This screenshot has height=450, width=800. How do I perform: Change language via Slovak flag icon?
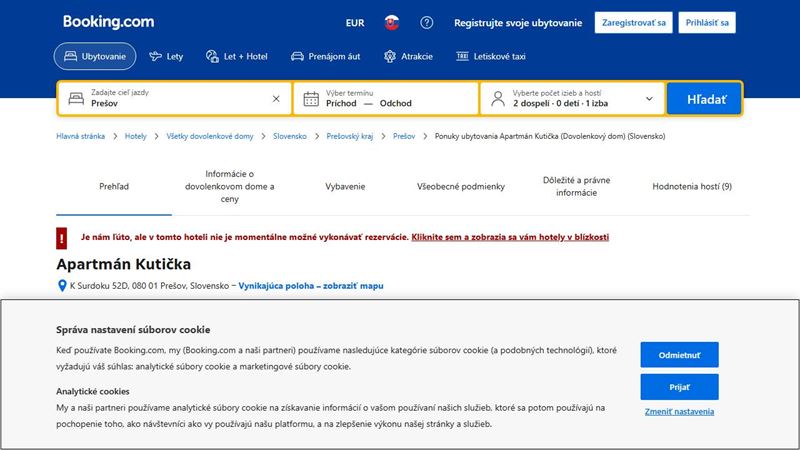tap(392, 22)
